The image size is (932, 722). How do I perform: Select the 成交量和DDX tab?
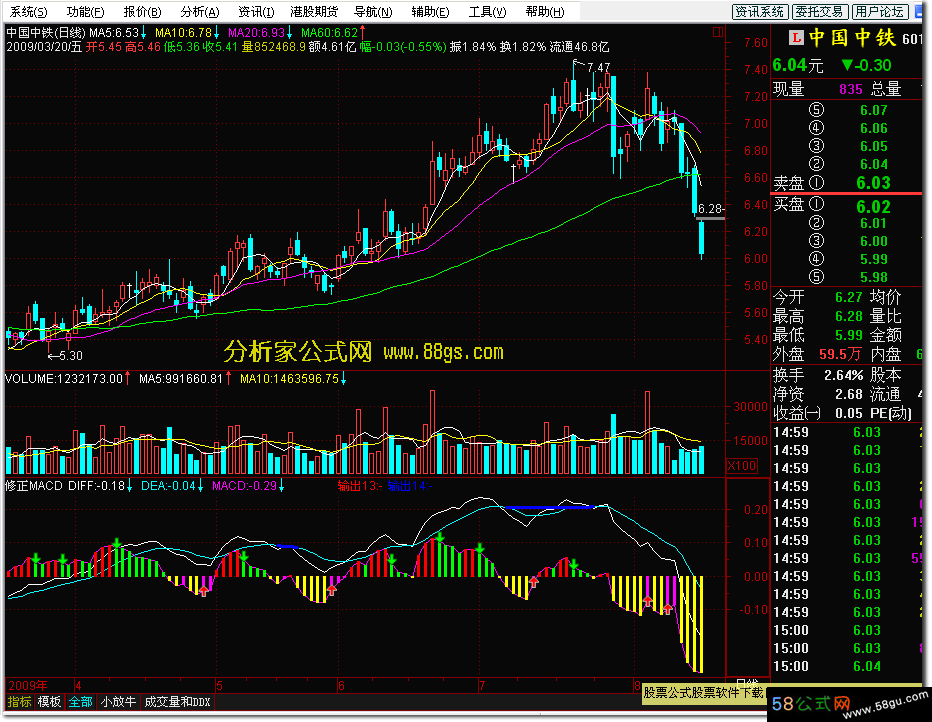point(177,702)
